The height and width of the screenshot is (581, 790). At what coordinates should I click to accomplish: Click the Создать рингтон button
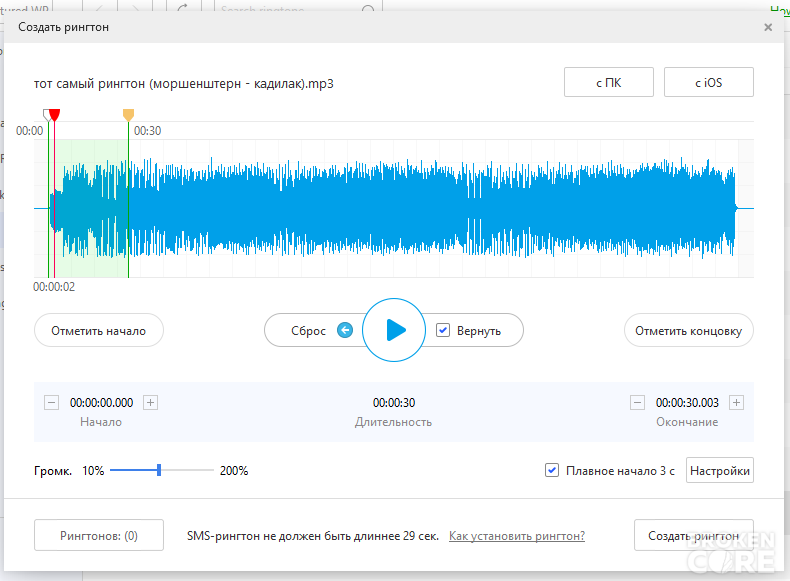pyautogui.click(x=694, y=535)
